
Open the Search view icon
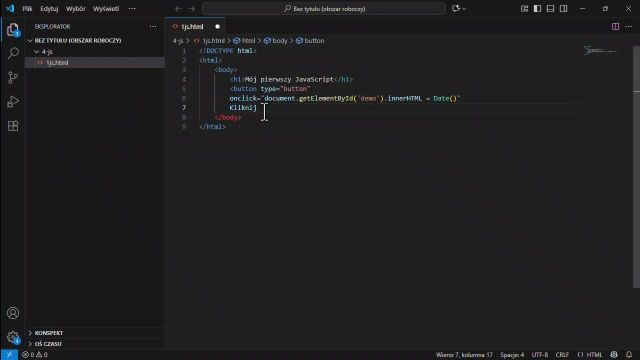[13, 53]
